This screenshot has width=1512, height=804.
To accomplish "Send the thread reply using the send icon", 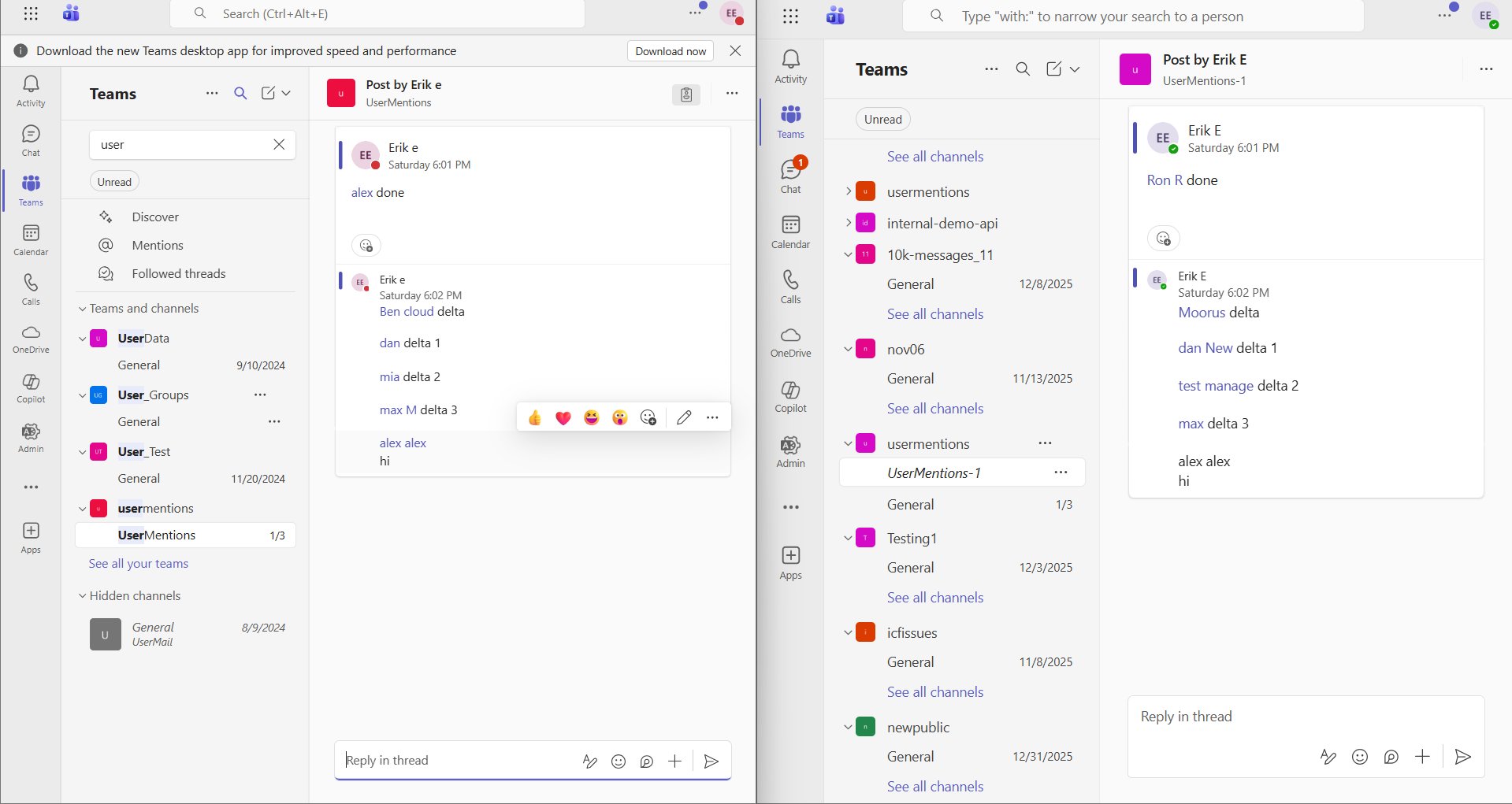I will point(711,761).
